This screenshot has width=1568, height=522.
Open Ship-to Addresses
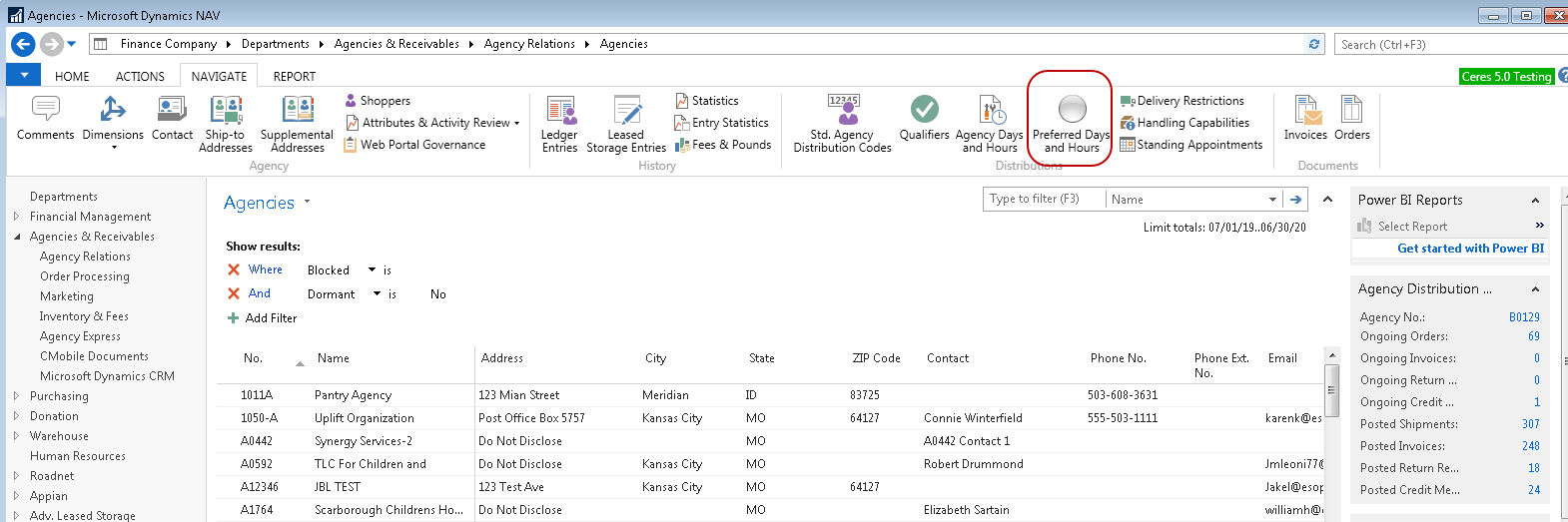point(226,110)
